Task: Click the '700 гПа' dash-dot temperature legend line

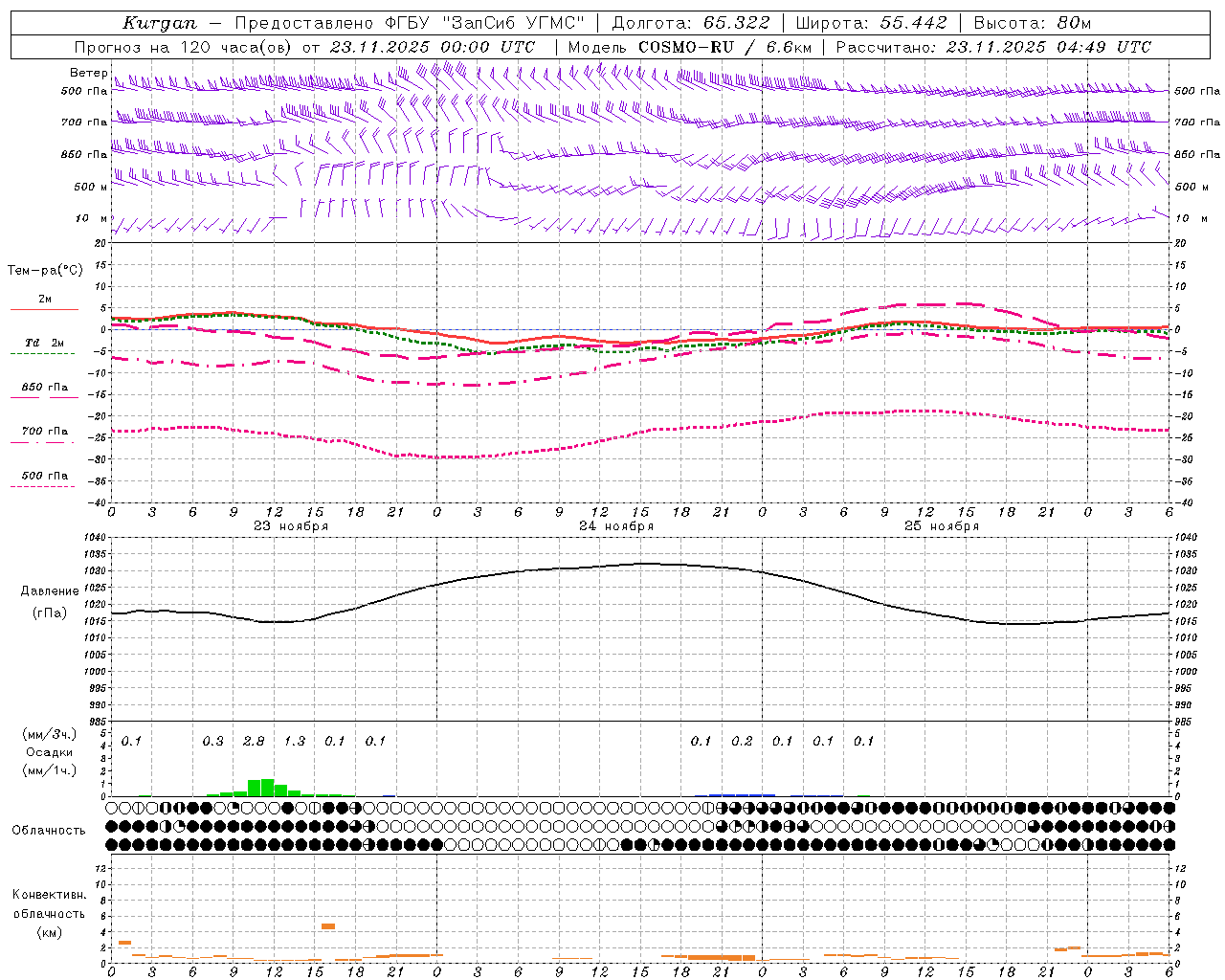Action: click(x=42, y=442)
